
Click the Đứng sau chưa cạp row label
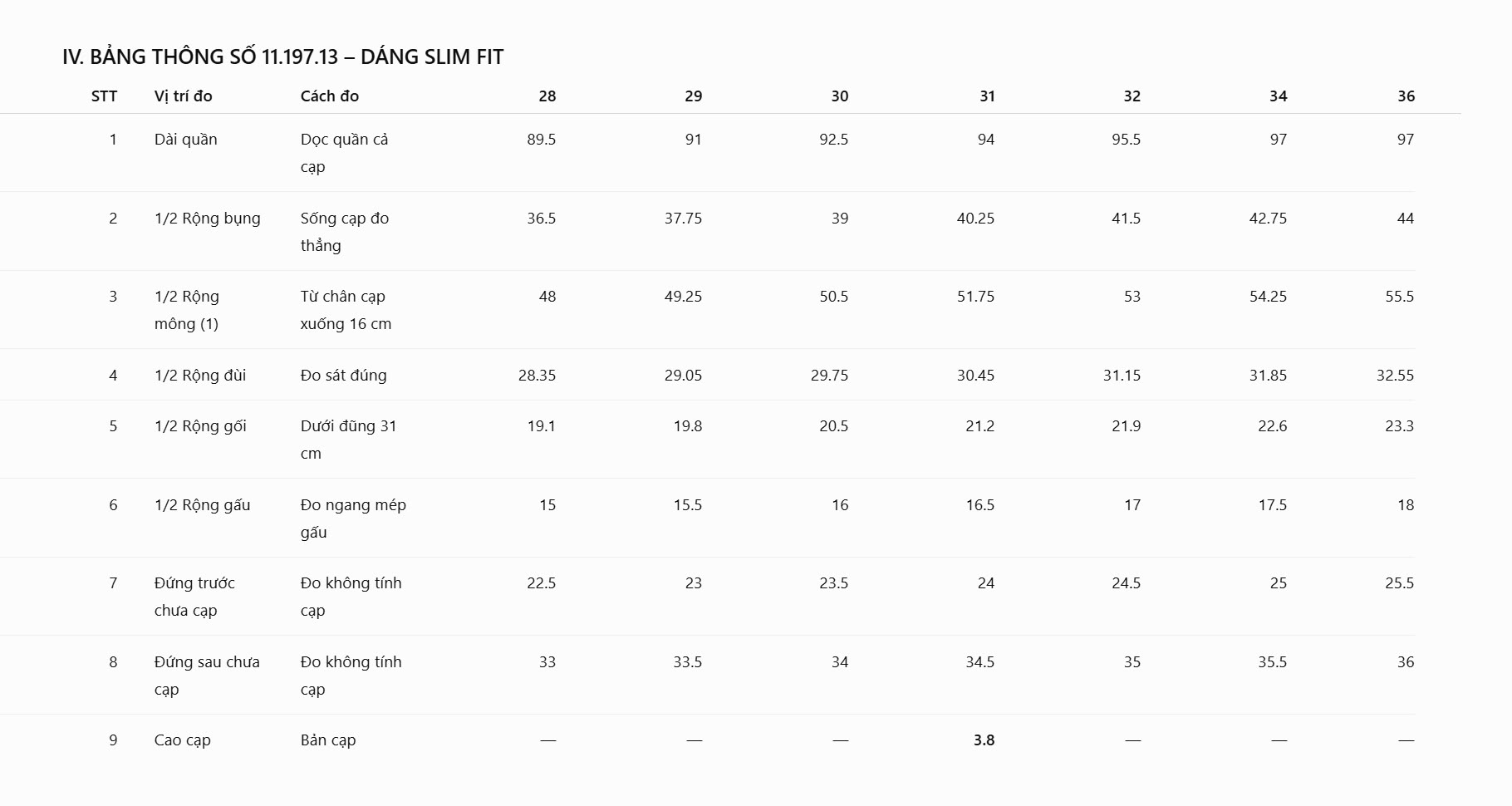point(207,676)
